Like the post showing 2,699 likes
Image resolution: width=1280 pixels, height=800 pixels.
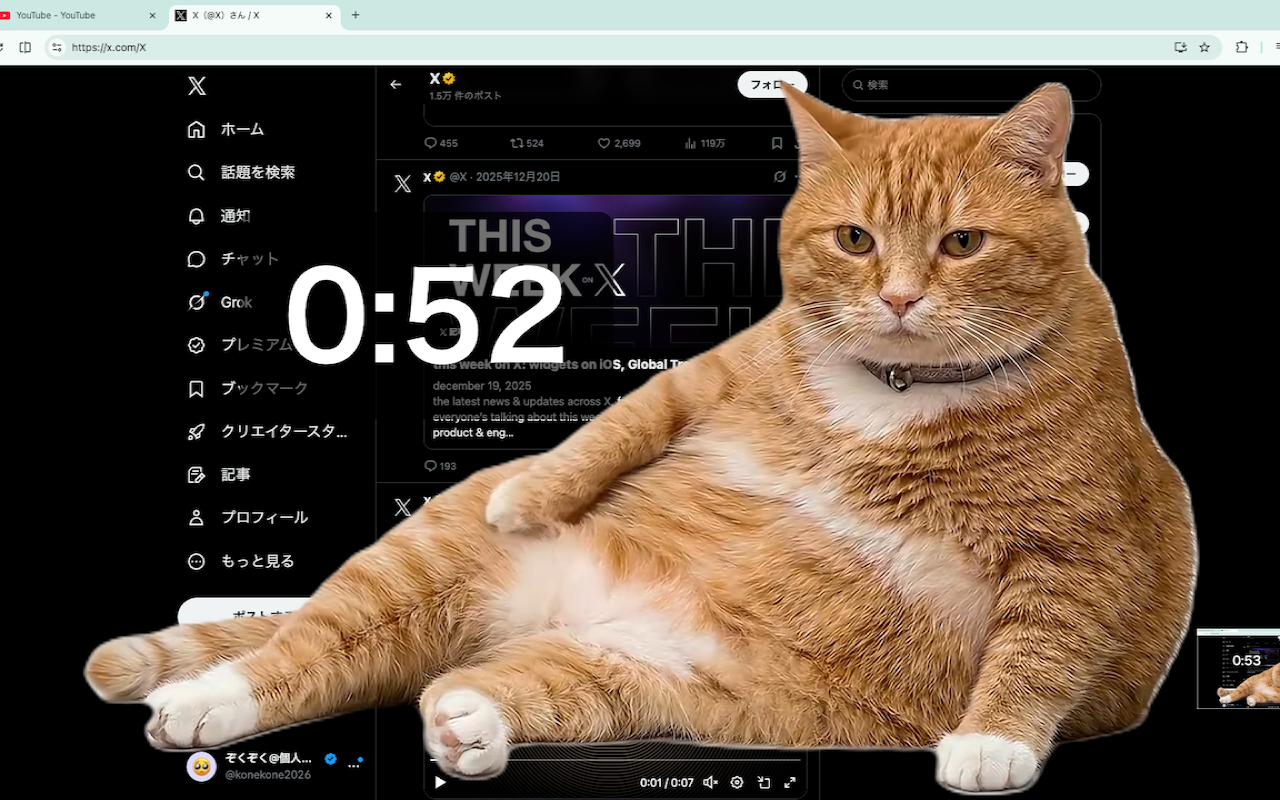(x=604, y=143)
